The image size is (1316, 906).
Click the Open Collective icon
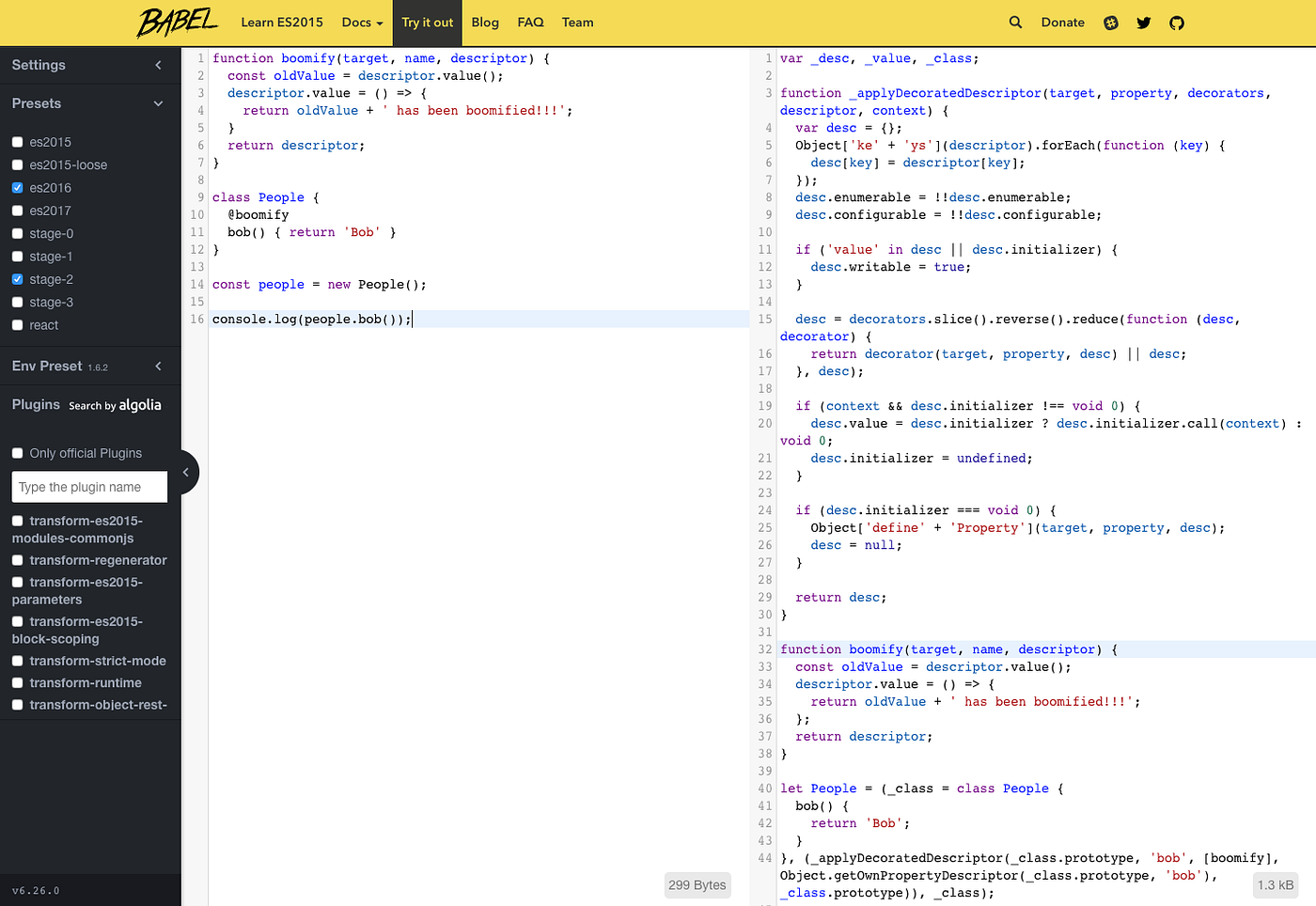[1110, 22]
